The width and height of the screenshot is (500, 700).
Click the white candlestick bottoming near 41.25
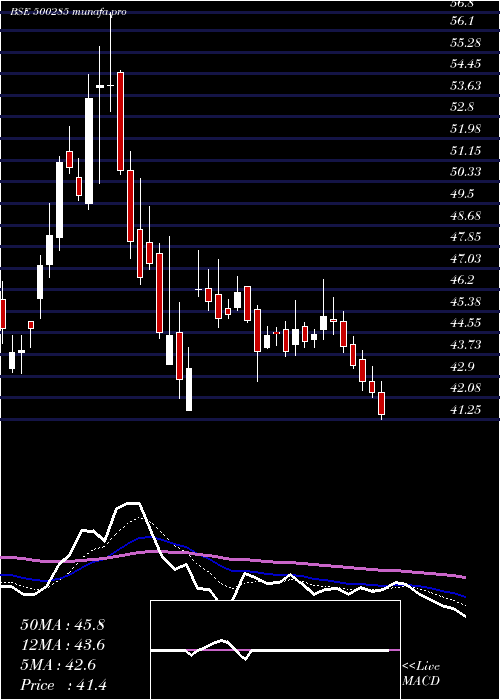[x=189, y=389]
